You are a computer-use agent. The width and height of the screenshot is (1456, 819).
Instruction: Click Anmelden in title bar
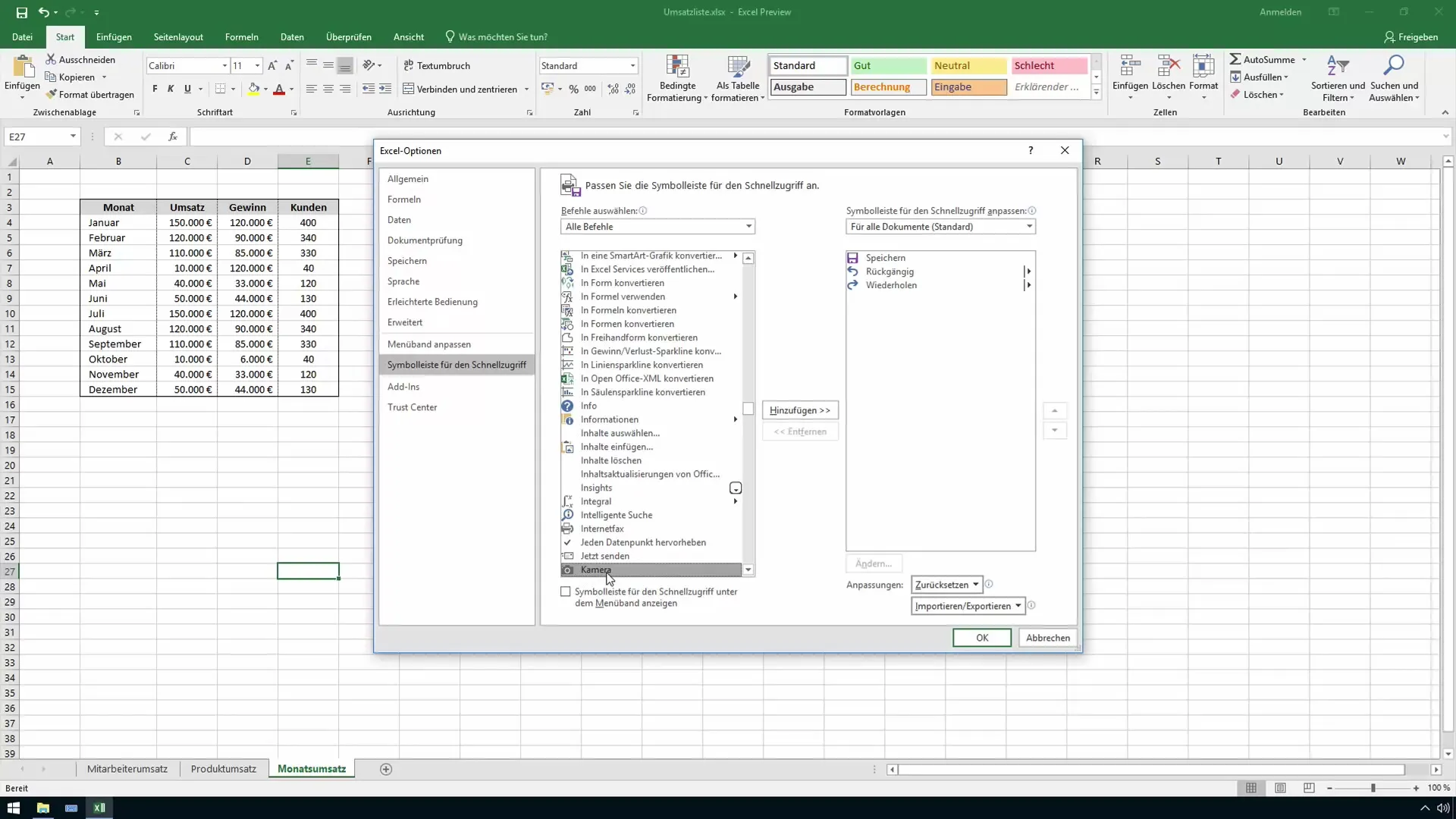[1280, 12]
